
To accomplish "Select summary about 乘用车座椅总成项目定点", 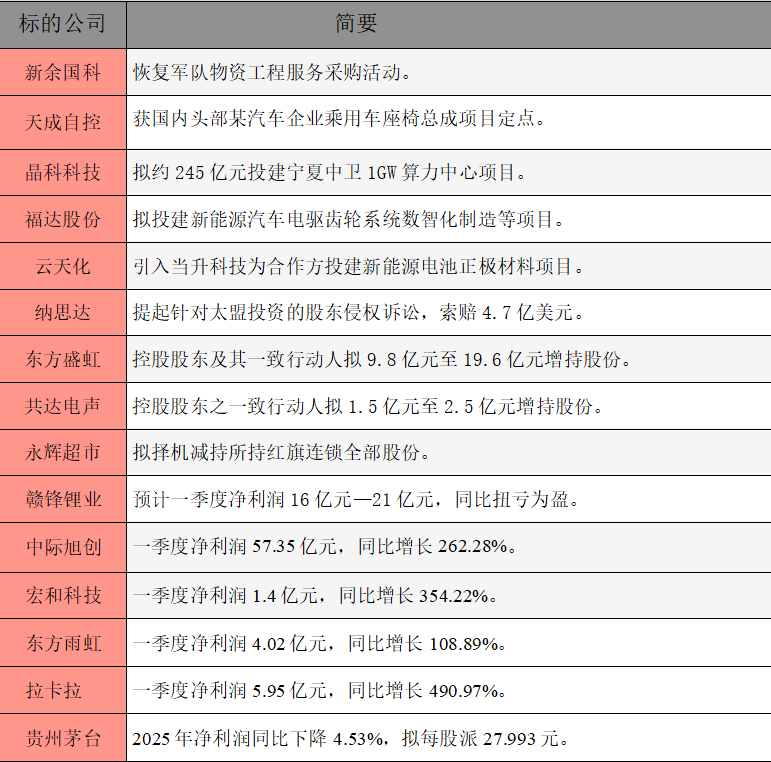I will (x=449, y=122).
